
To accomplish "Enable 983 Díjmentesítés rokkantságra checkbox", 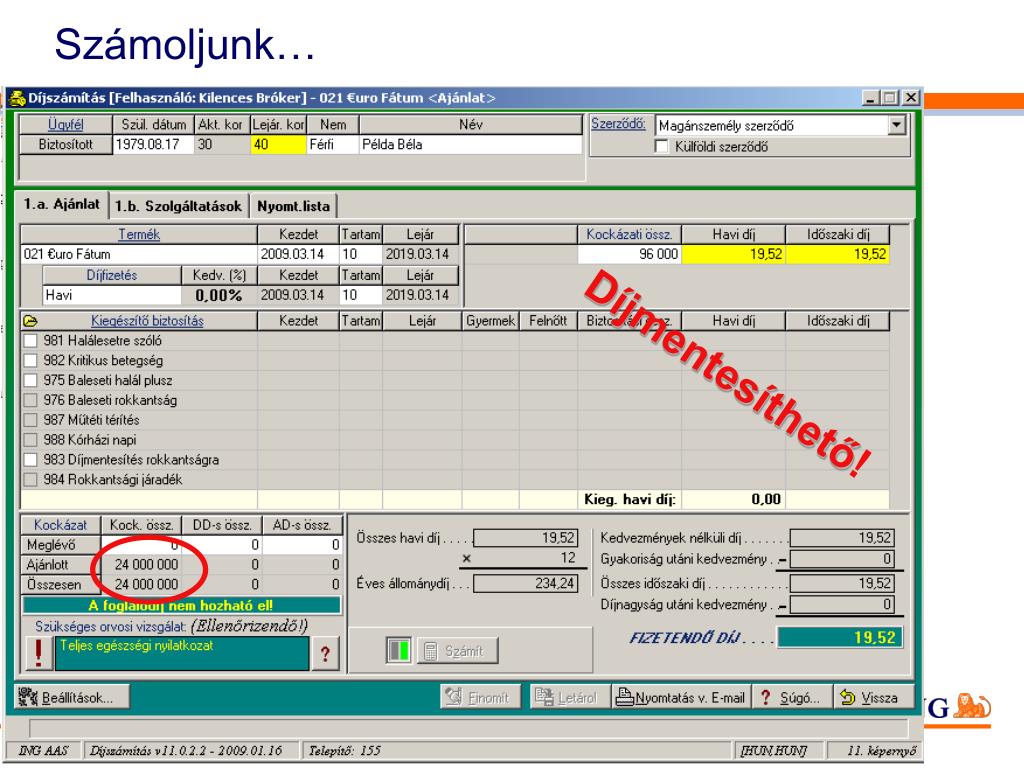I will pyautogui.click(x=30, y=460).
